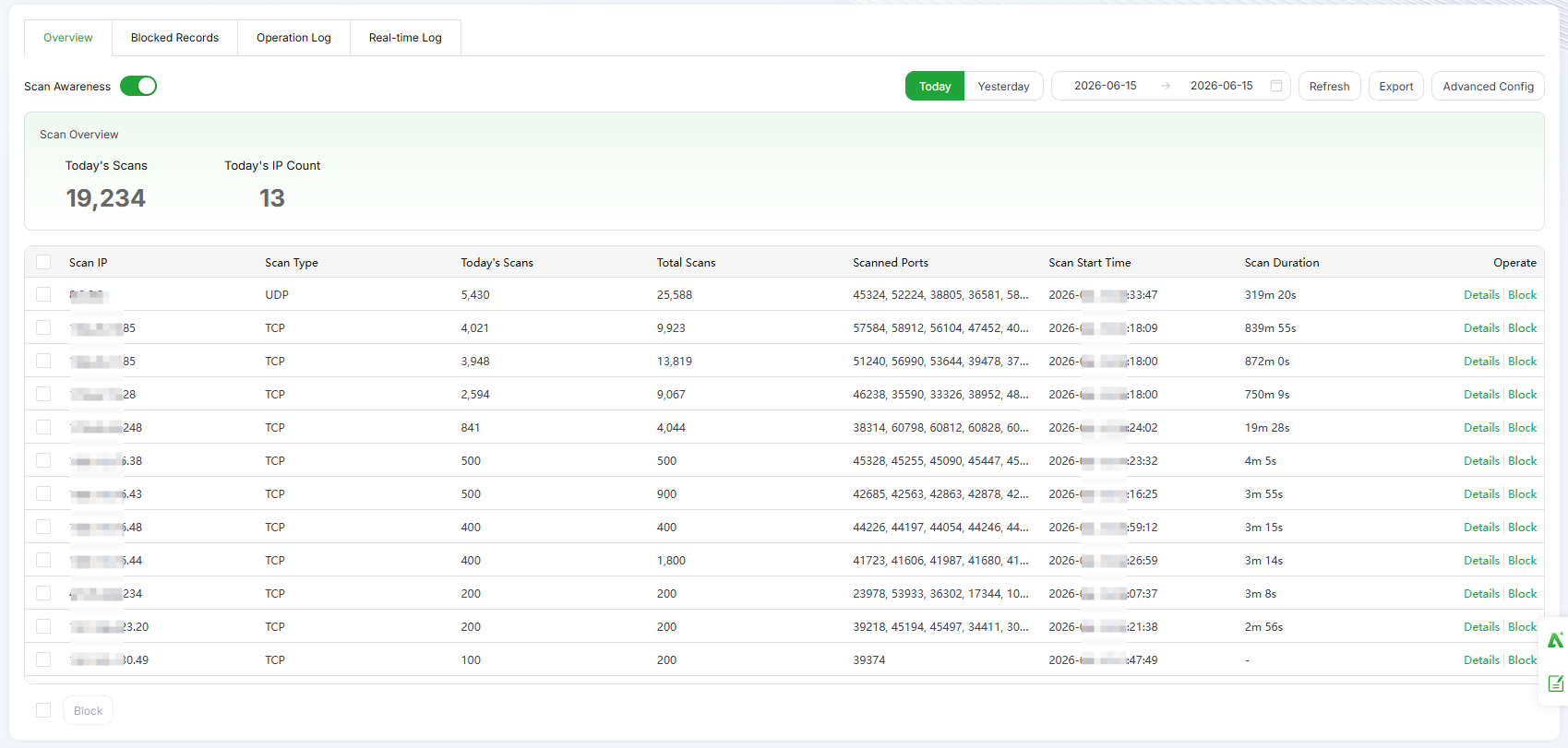The height and width of the screenshot is (748, 1568).
Task: Click the Refresh button
Action: click(x=1329, y=86)
